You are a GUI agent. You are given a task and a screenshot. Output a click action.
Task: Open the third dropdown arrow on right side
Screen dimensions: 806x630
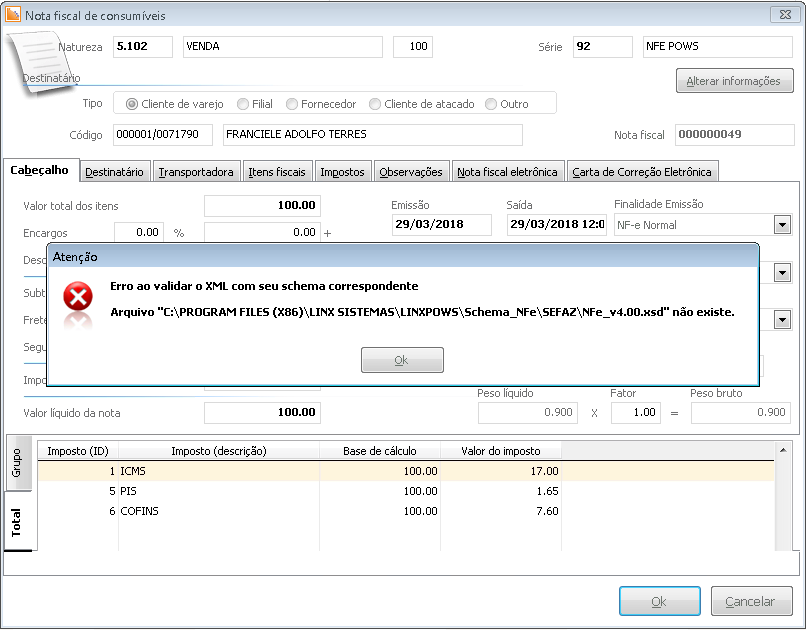(x=782, y=320)
